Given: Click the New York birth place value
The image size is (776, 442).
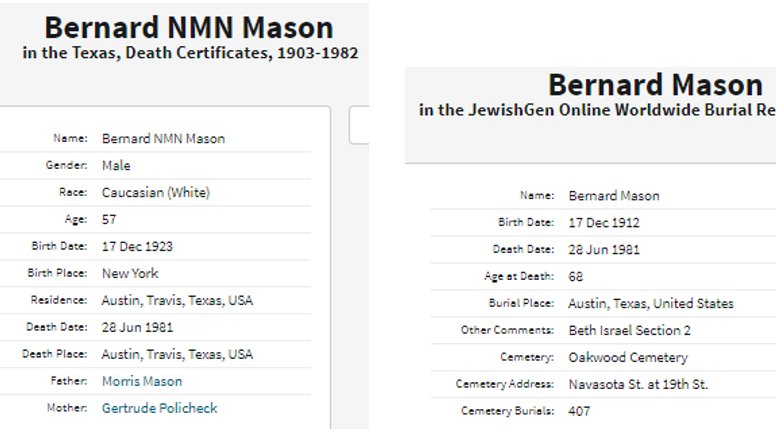Looking at the screenshot, I should coord(130,273).
